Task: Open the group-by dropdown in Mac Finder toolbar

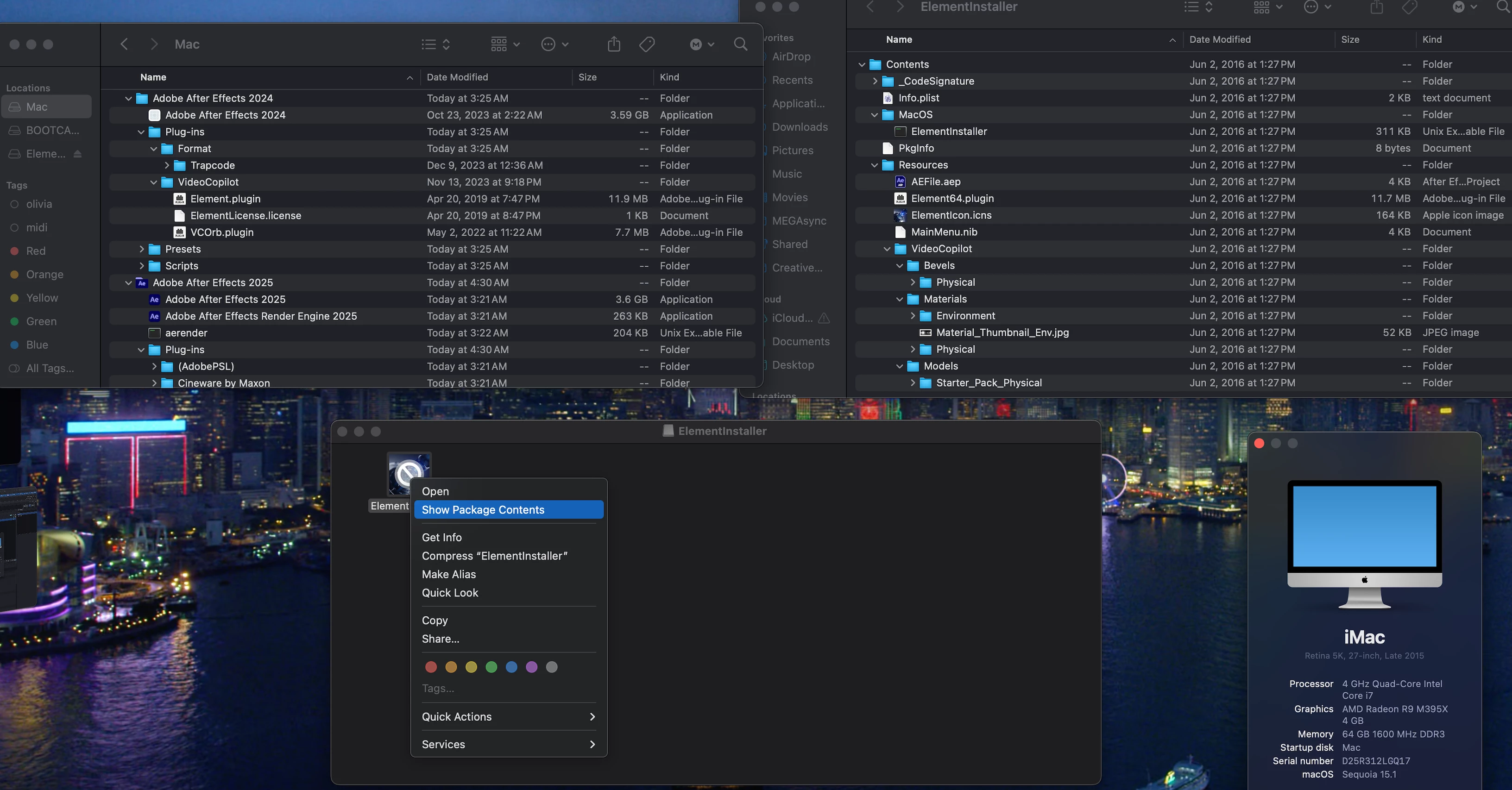Action: pos(505,44)
